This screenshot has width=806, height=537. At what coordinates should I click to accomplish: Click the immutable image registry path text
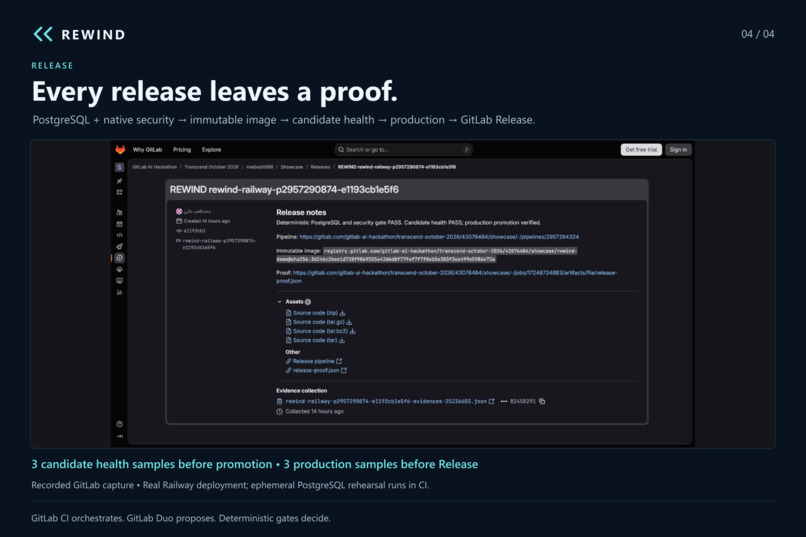coord(427,255)
